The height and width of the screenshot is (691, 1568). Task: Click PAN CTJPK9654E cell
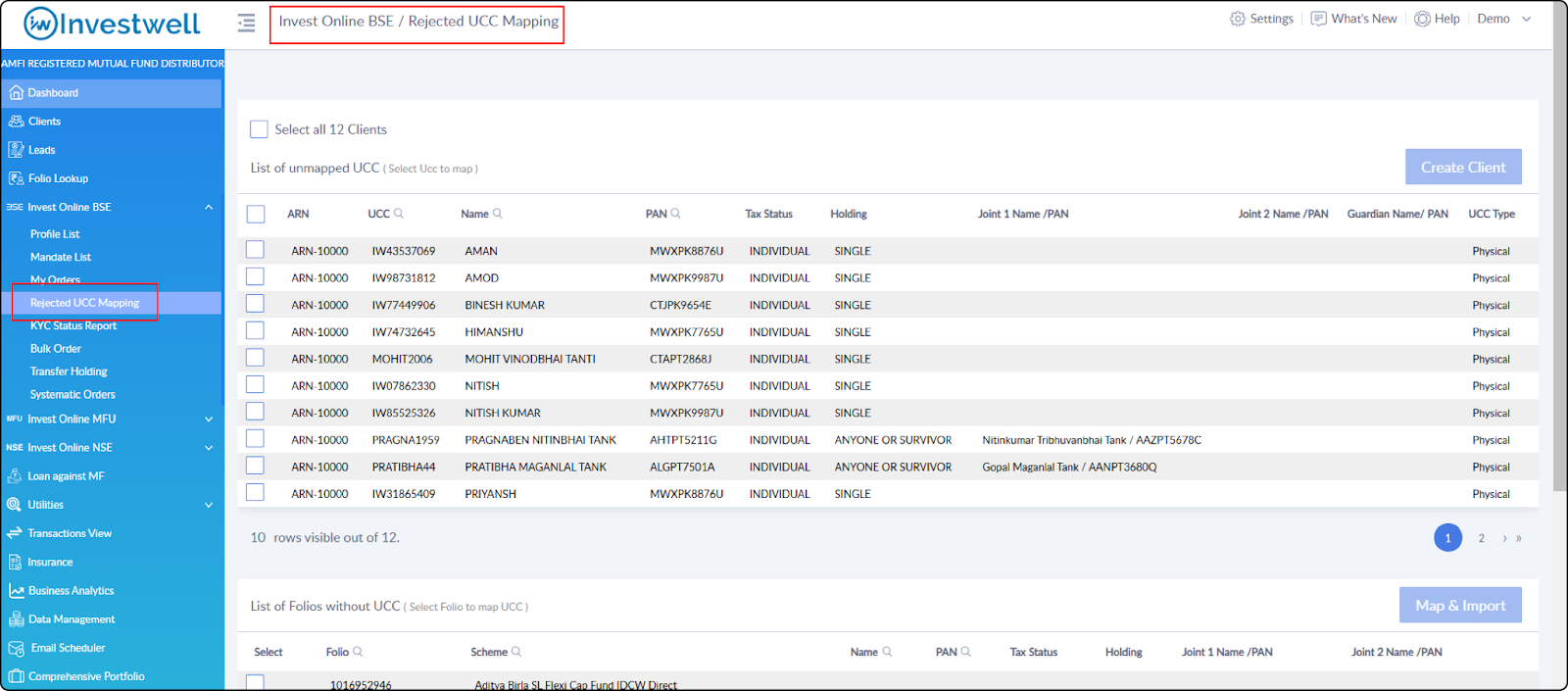coord(680,305)
